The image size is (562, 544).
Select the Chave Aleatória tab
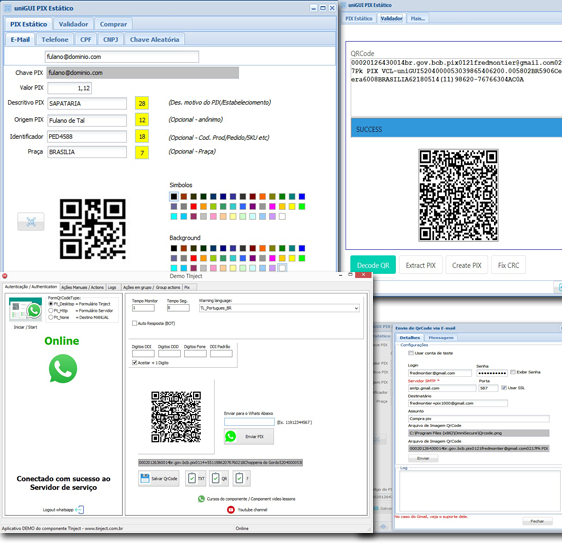[x=154, y=39]
